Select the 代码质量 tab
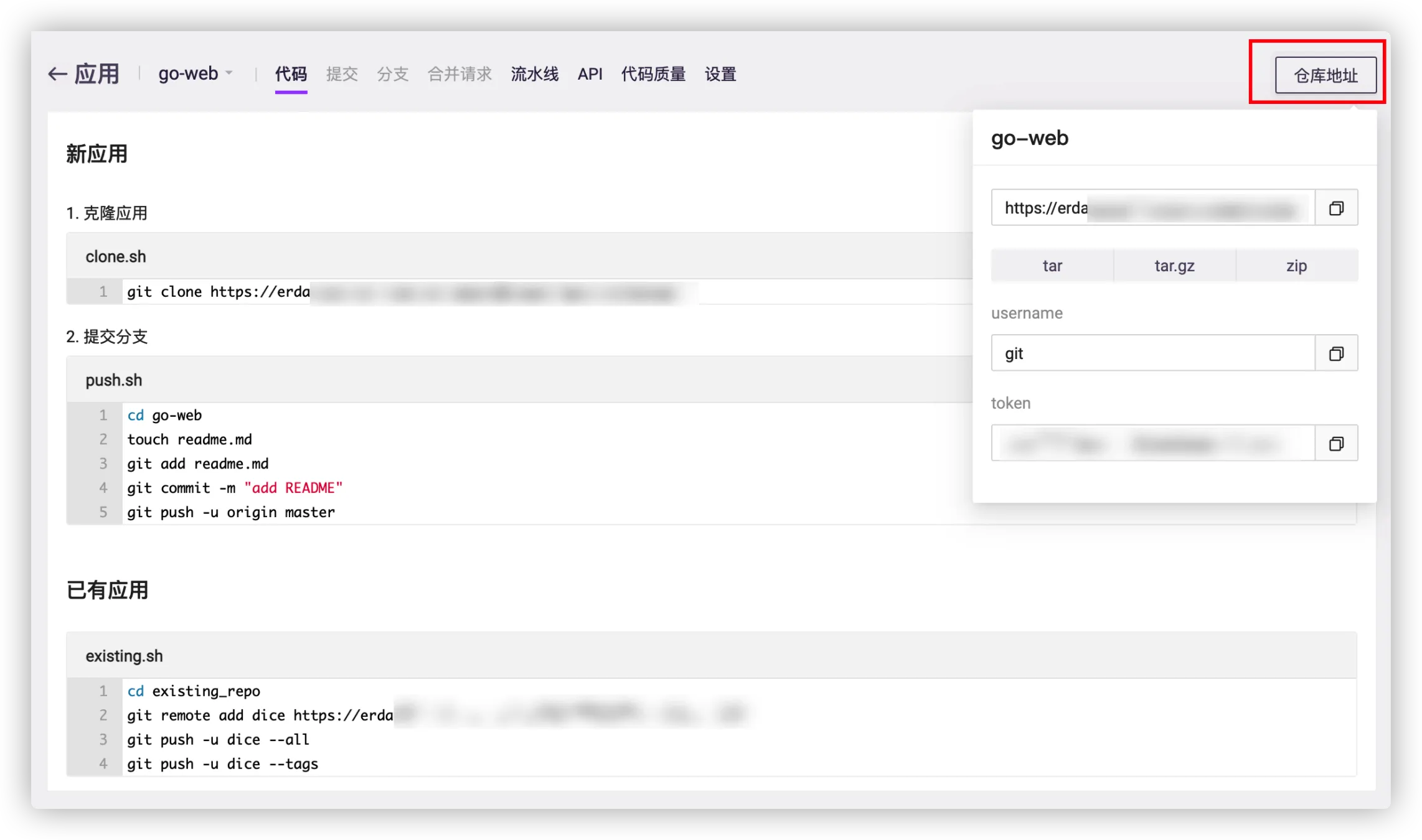 pos(653,74)
